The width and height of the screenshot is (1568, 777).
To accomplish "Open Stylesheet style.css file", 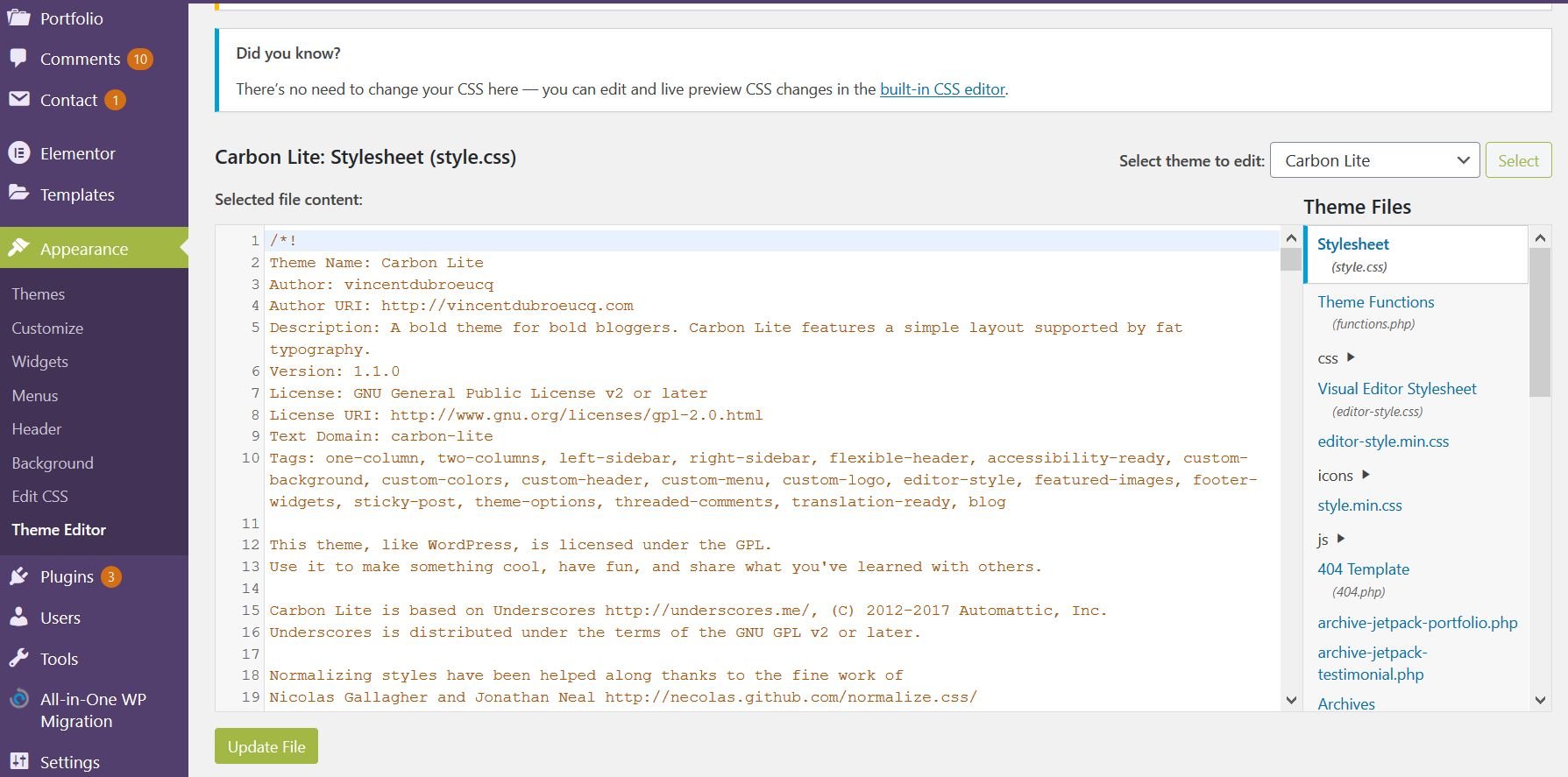I will pyautogui.click(x=1416, y=254).
